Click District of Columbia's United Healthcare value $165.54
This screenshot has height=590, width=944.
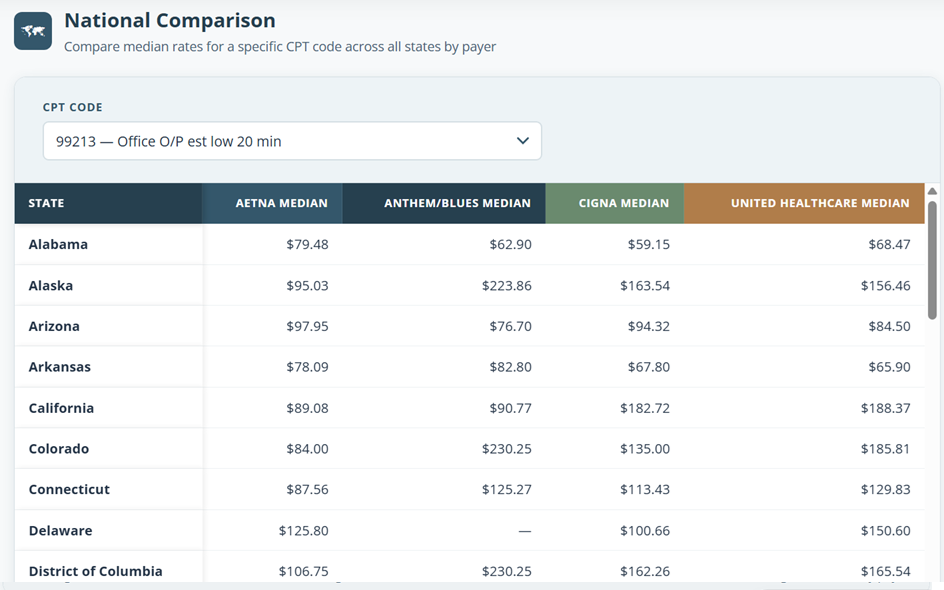[886, 571]
